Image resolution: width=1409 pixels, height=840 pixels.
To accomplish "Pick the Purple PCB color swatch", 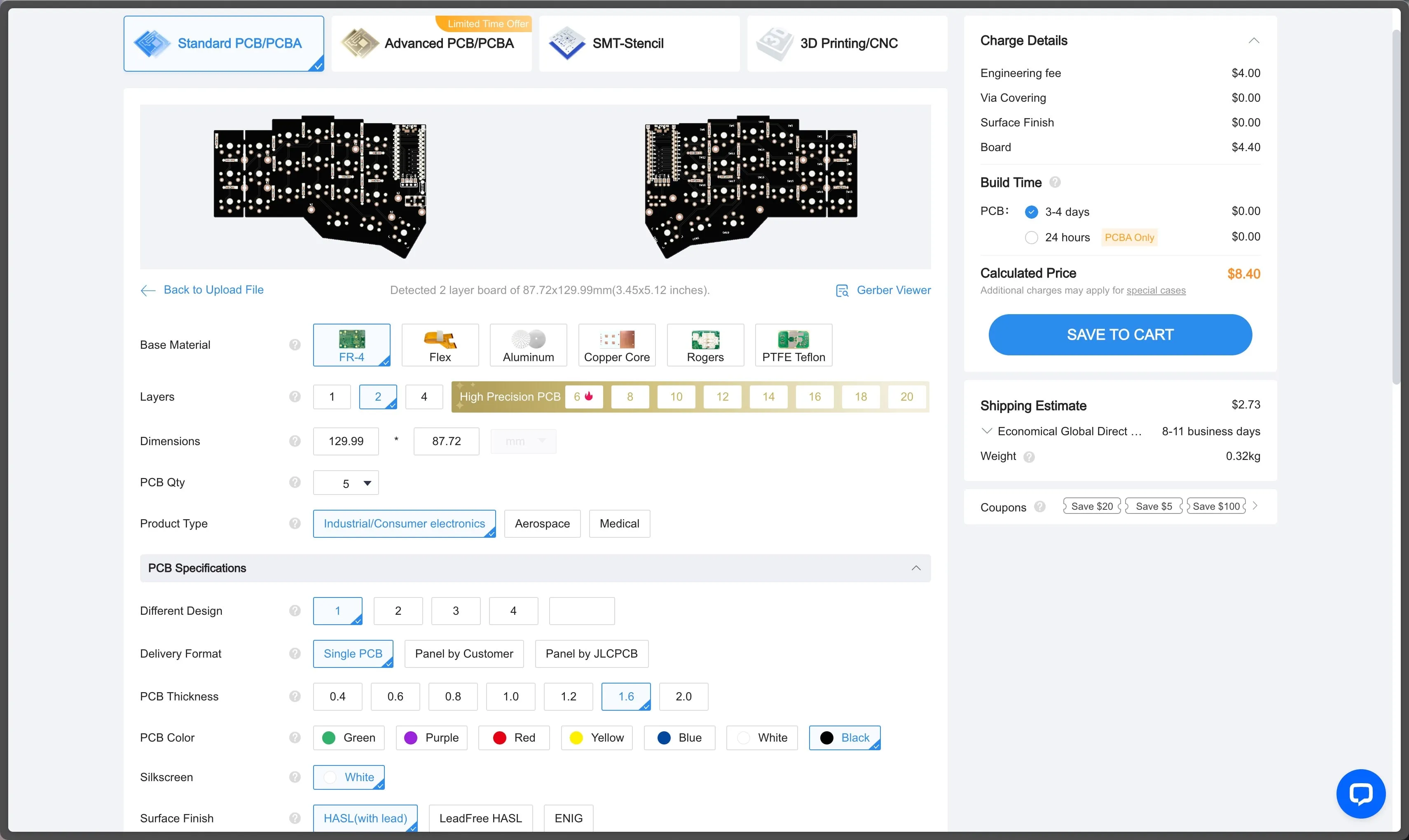I will 411,737.
